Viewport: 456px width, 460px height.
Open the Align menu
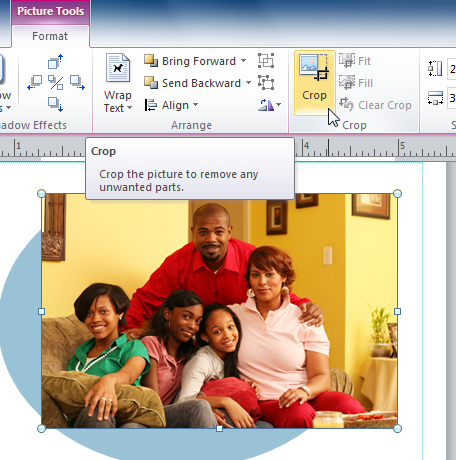[171, 105]
